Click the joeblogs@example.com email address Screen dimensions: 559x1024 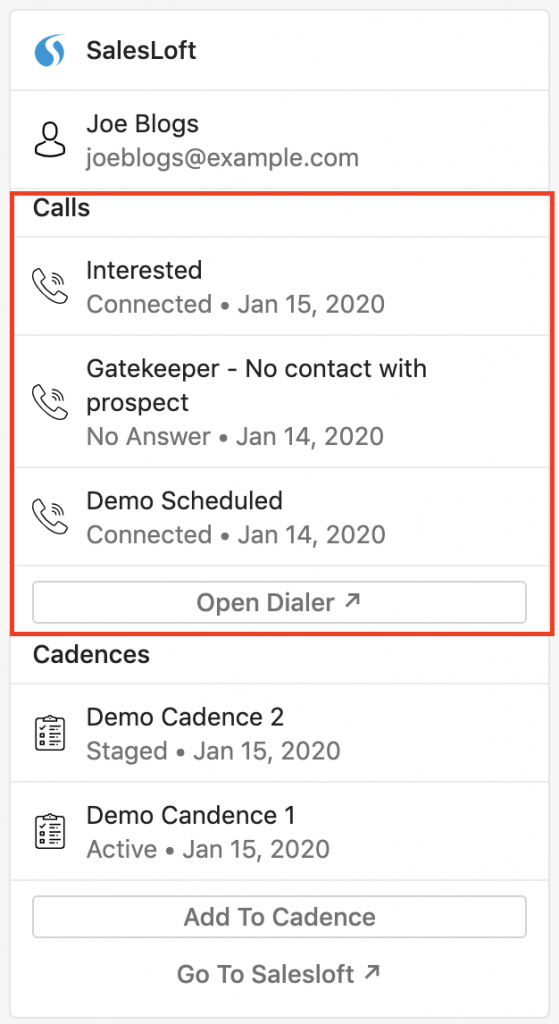(223, 158)
